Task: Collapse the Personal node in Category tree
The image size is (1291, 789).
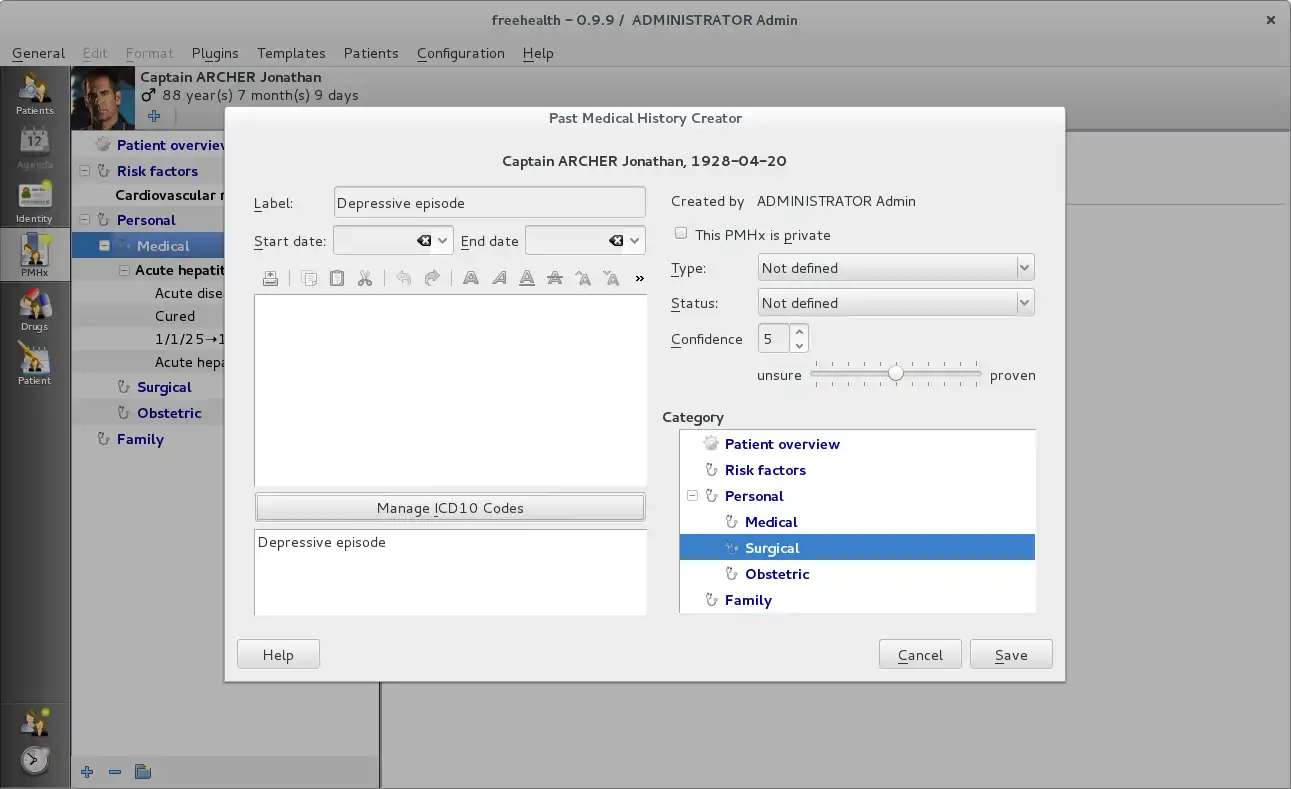Action: point(692,496)
